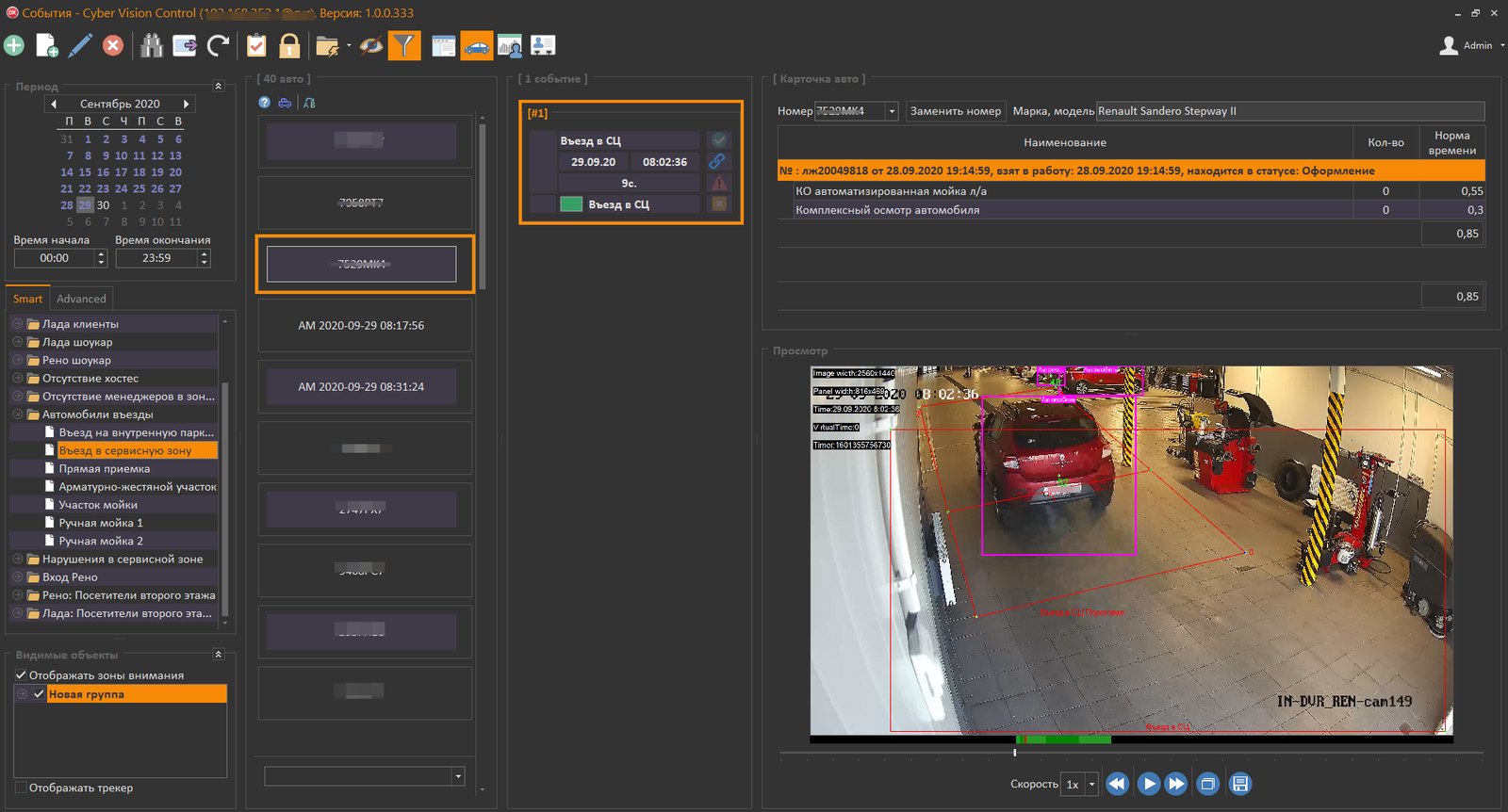Screen dimensions: 1508x812
Task: Click the link chain icon in event card
Action: [x=718, y=161]
